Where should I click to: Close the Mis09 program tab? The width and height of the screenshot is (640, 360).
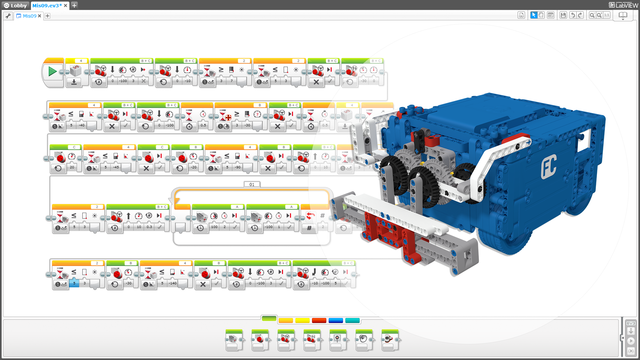click(x=40, y=16)
